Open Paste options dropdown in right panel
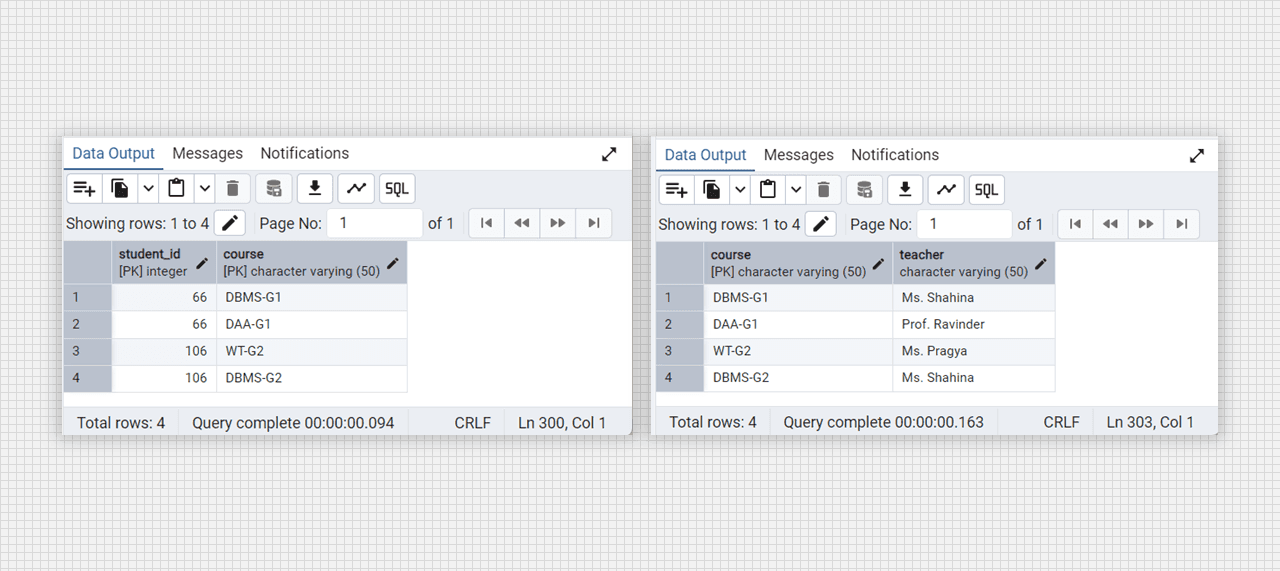The width and height of the screenshot is (1280, 571). 796,189
